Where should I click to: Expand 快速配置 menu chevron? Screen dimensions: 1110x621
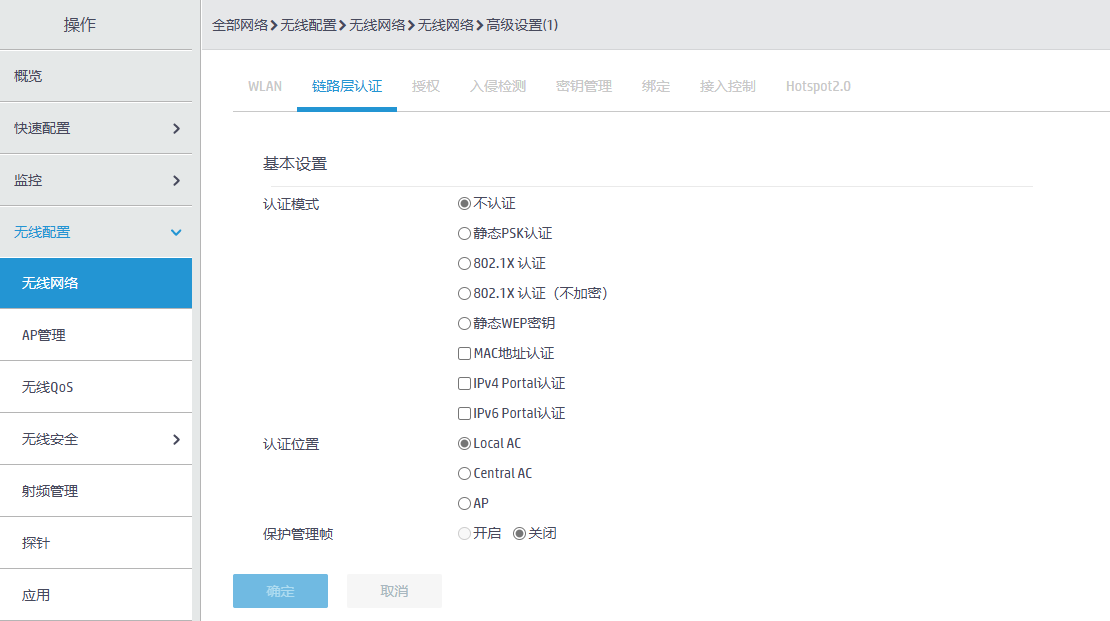tap(176, 128)
